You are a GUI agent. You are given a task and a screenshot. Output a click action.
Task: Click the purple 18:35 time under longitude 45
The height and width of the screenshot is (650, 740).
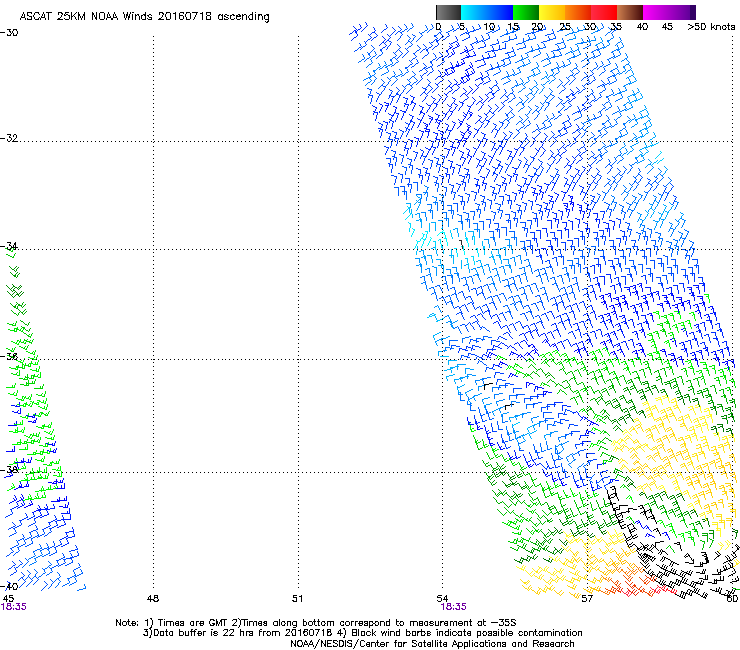[x=14, y=607]
